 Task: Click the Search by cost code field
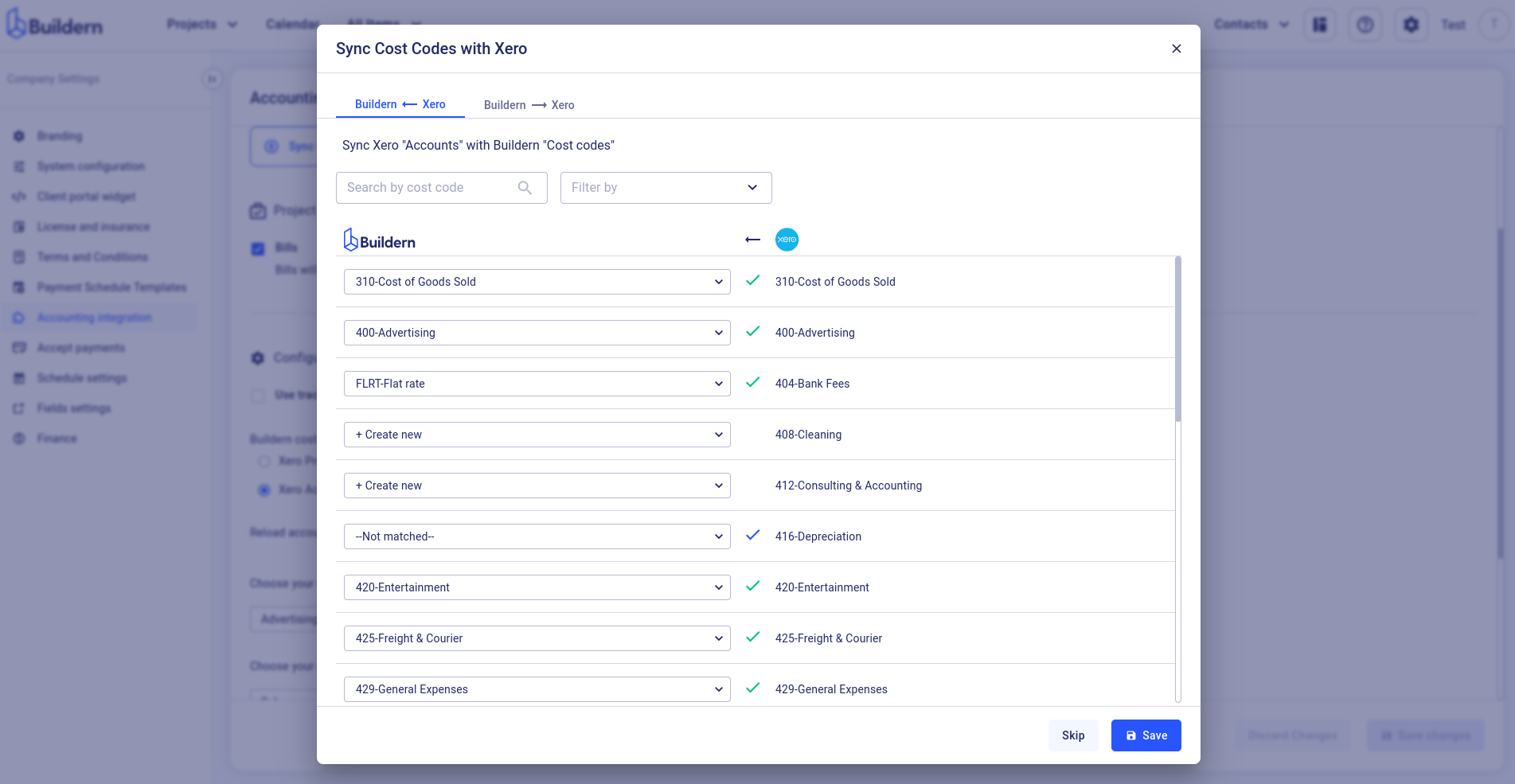pos(442,188)
